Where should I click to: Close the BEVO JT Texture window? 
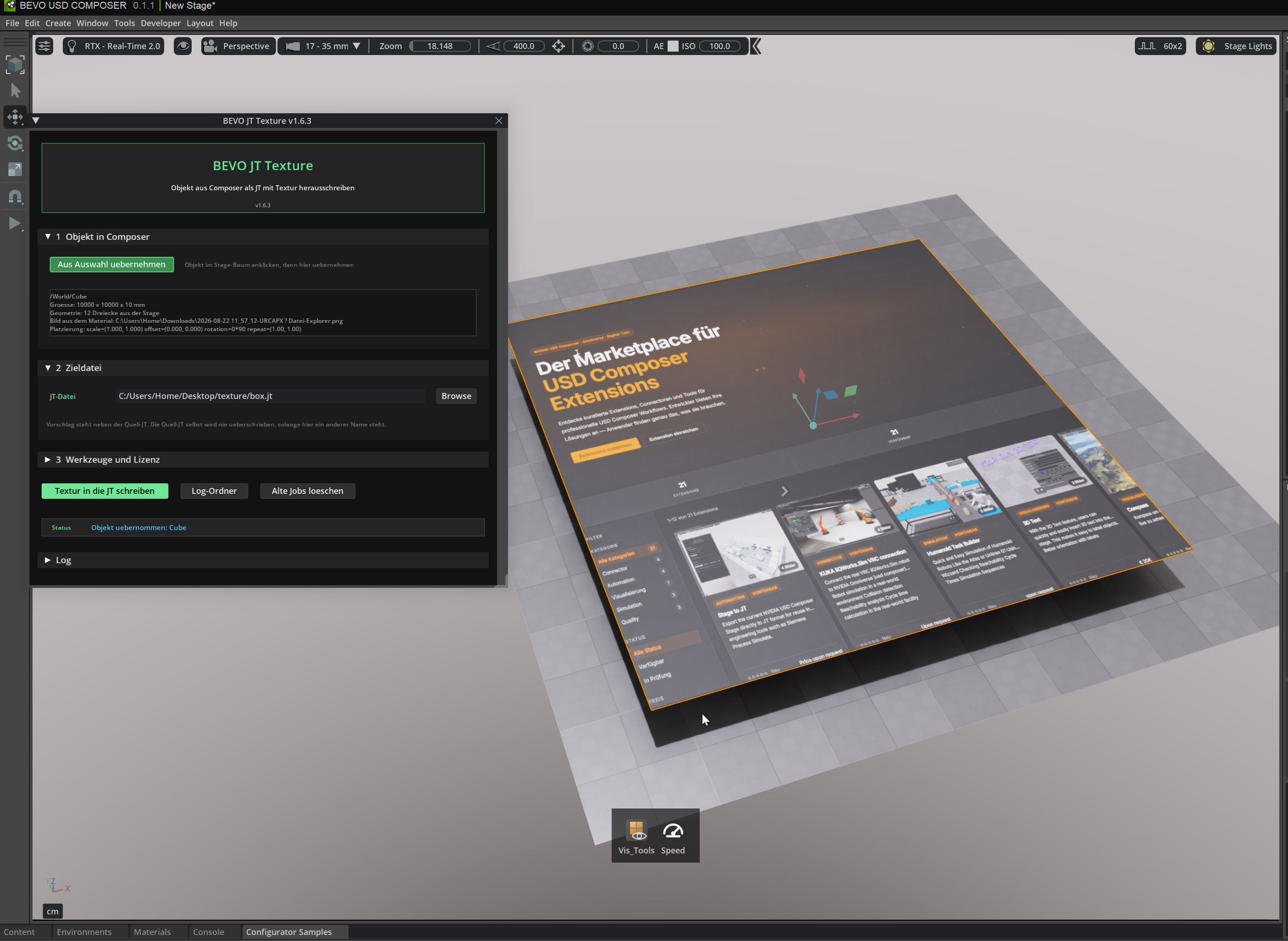[x=499, y=121]
